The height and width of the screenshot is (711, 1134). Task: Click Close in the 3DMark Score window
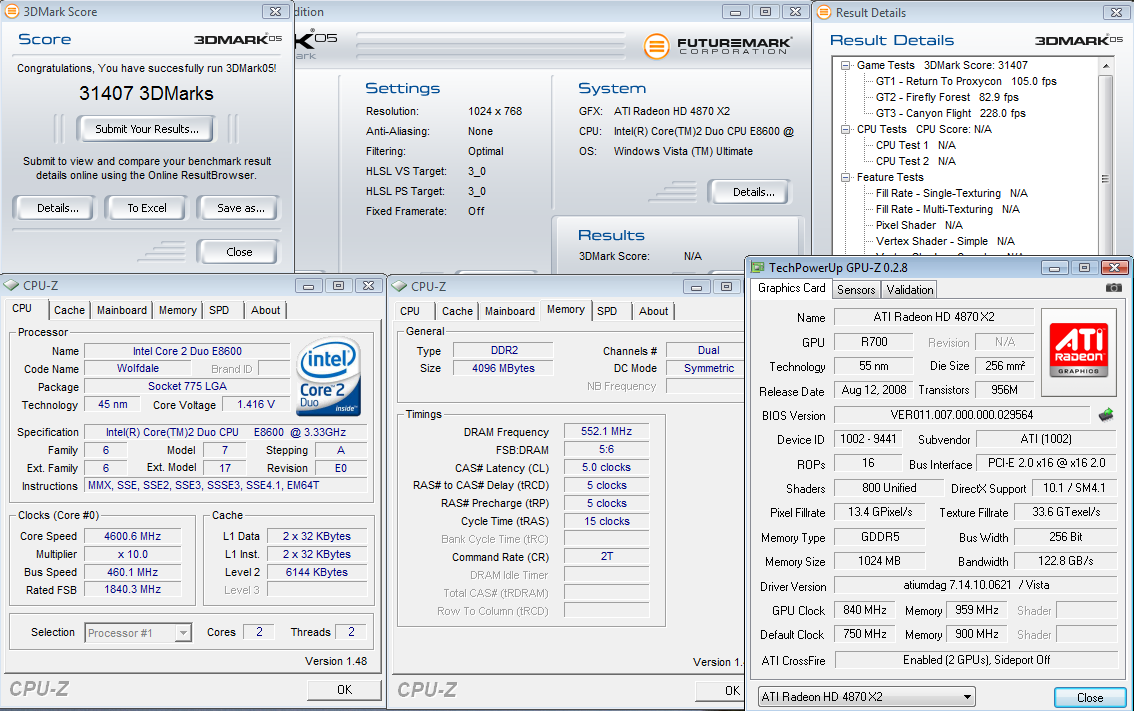click(x=239, y=252)
